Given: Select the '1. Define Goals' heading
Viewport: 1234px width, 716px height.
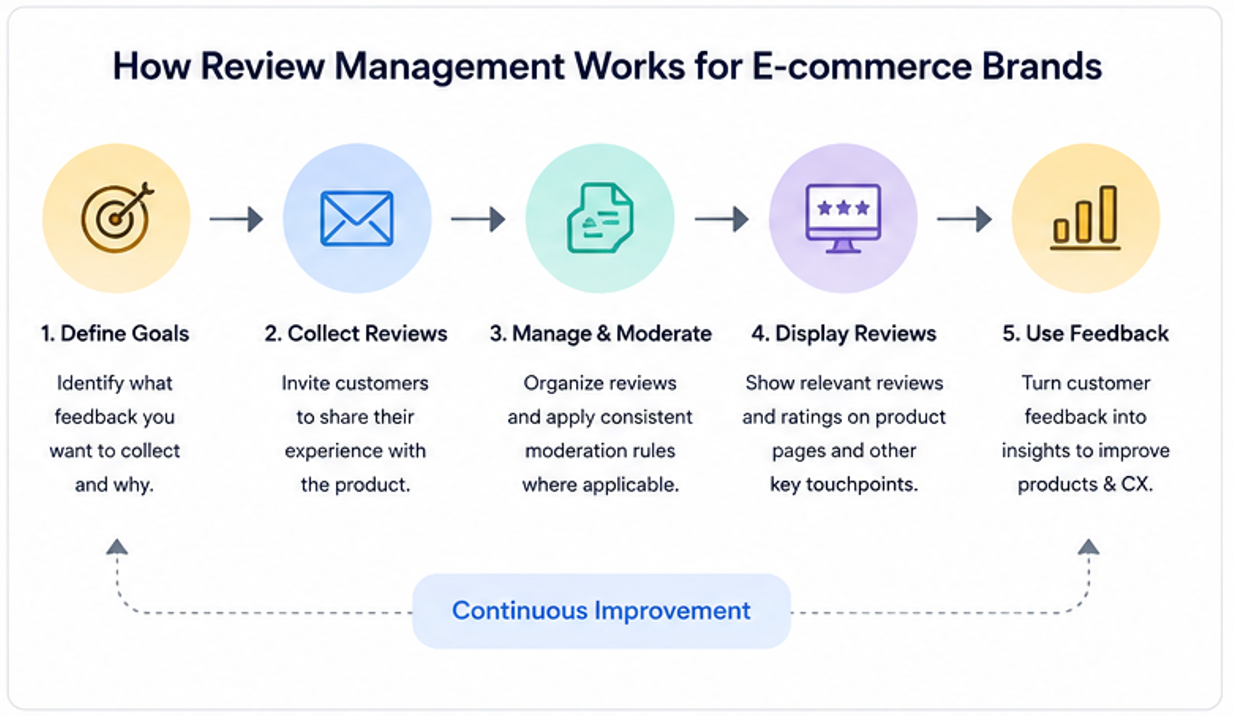Looking at the screenshot, I should click(x=115, y=334).
